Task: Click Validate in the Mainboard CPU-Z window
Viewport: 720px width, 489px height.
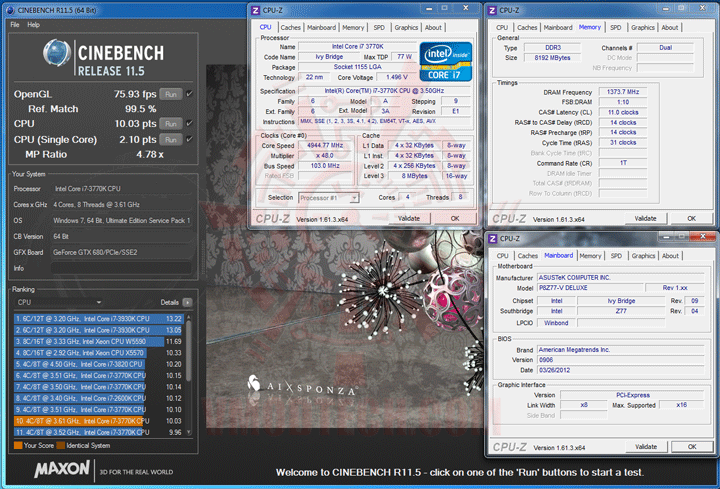Action: [x=646, y=447]
